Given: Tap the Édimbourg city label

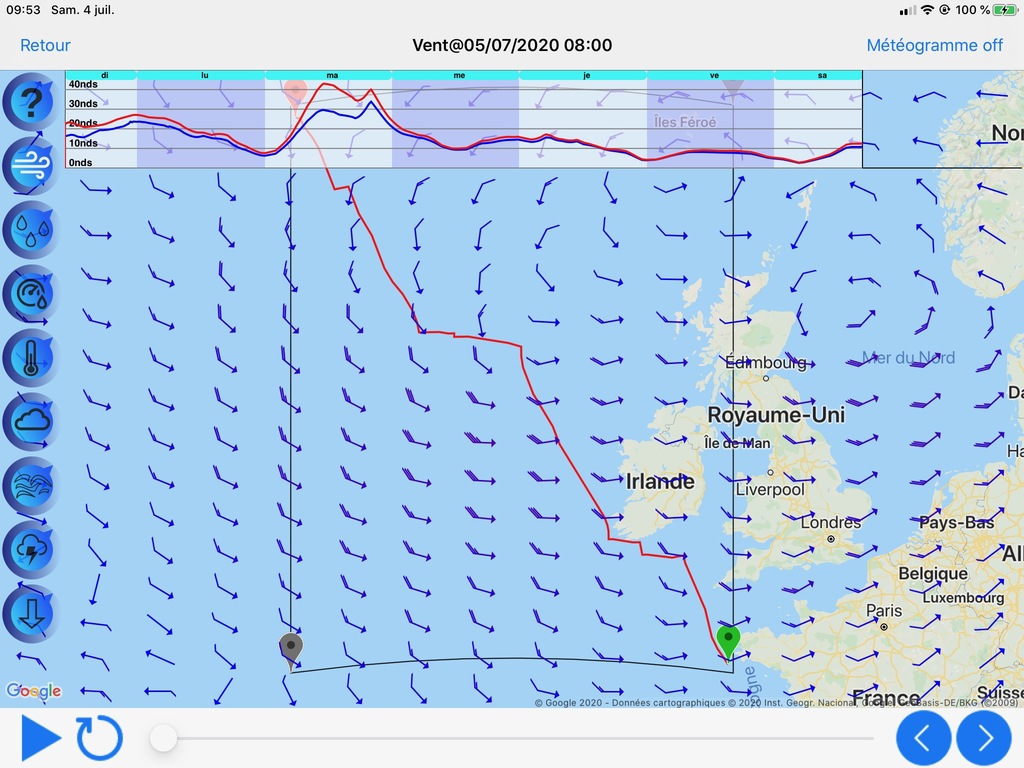Looking at the screenshot, I should click(x=765, y=362).
